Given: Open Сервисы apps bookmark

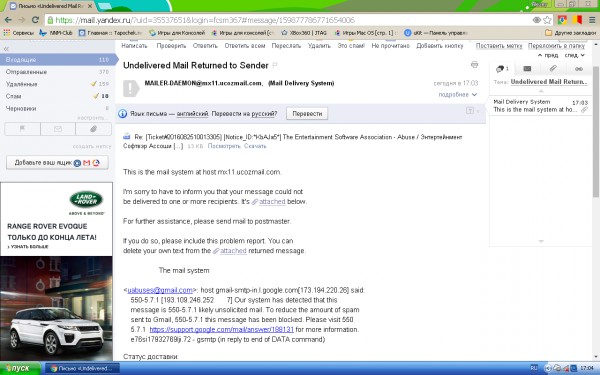Looking at the screenshot, I should tap(19, 33).
